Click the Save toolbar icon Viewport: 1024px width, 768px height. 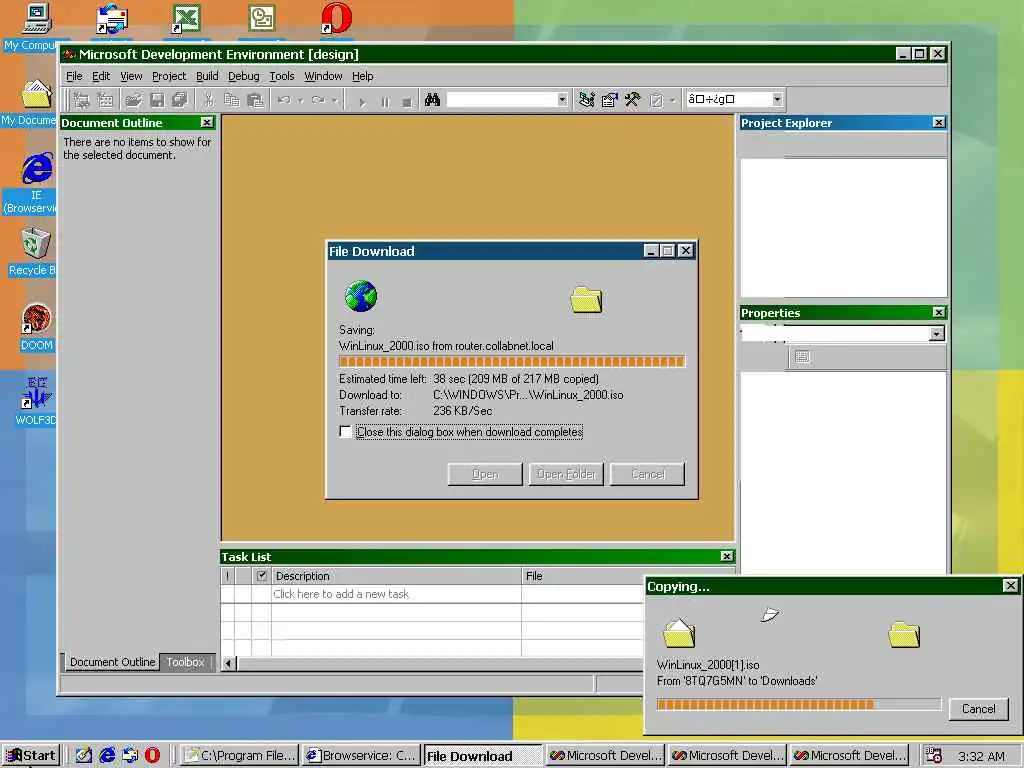[x=157, y=100]
